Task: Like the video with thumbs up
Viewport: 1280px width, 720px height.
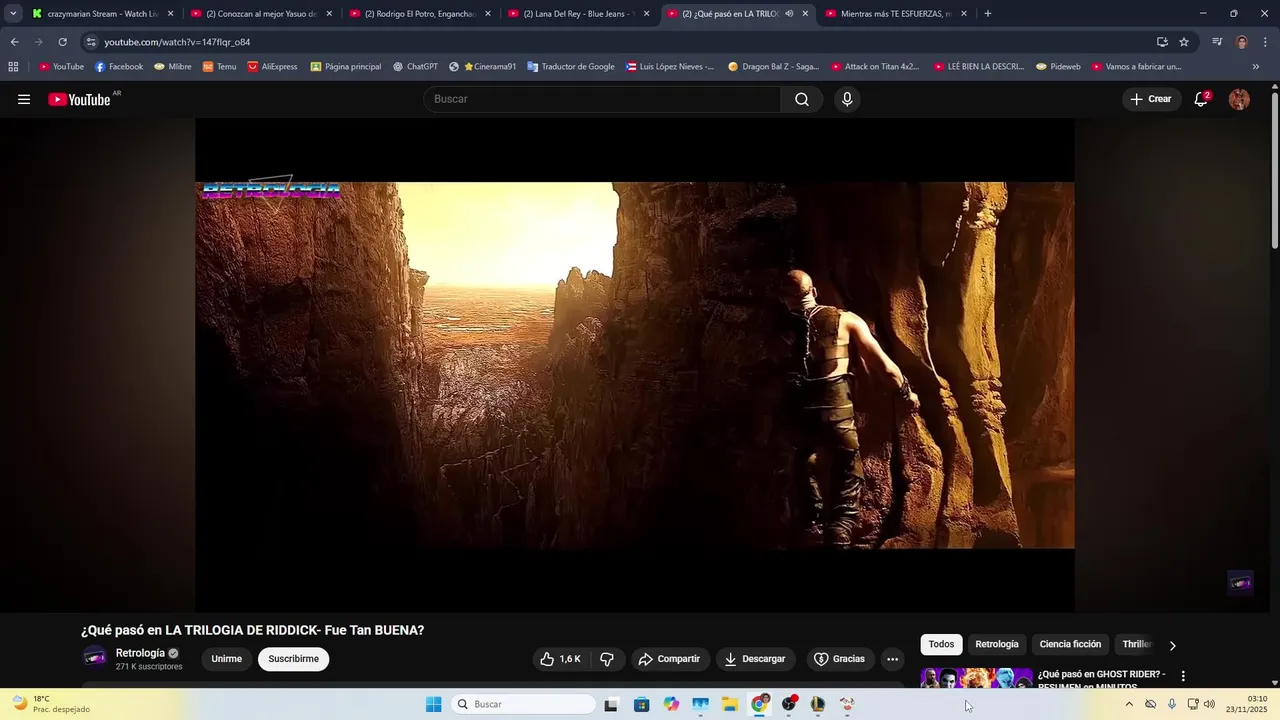Action: coord(560,659)
